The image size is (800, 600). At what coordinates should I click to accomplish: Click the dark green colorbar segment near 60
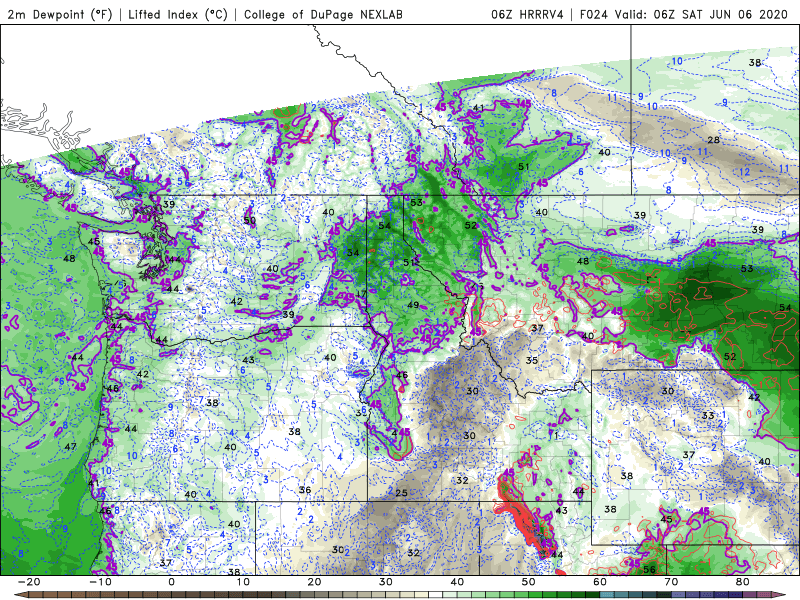[x=593, y=595]
